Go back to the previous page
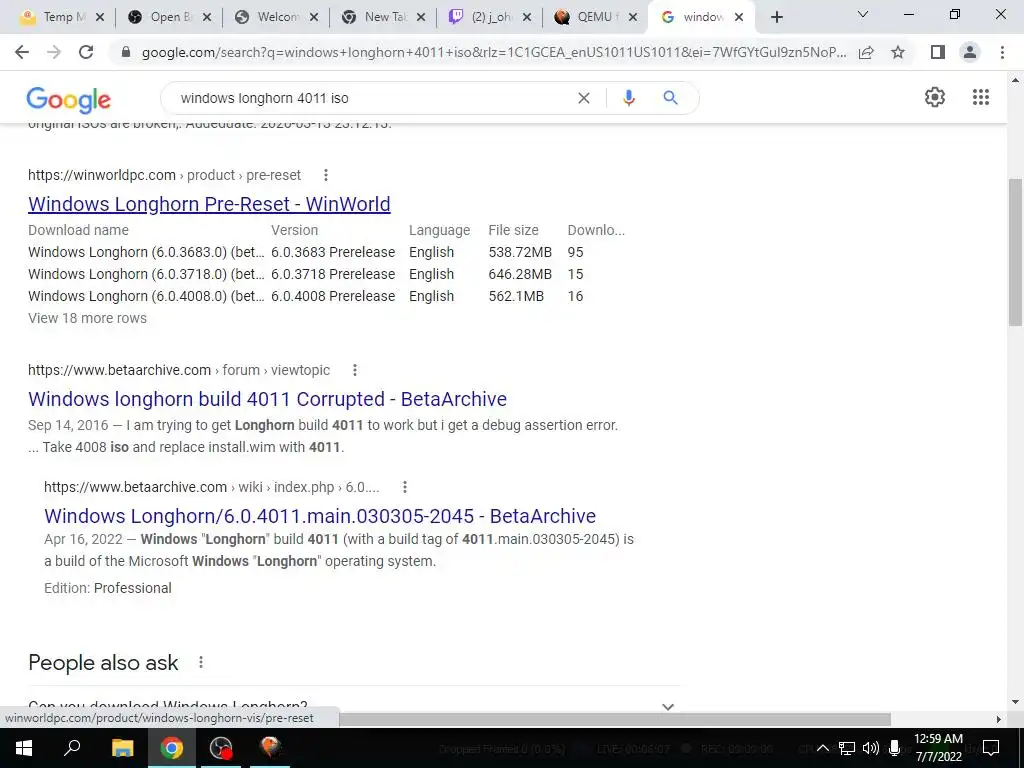The image size is (1024, 768). 22,52
